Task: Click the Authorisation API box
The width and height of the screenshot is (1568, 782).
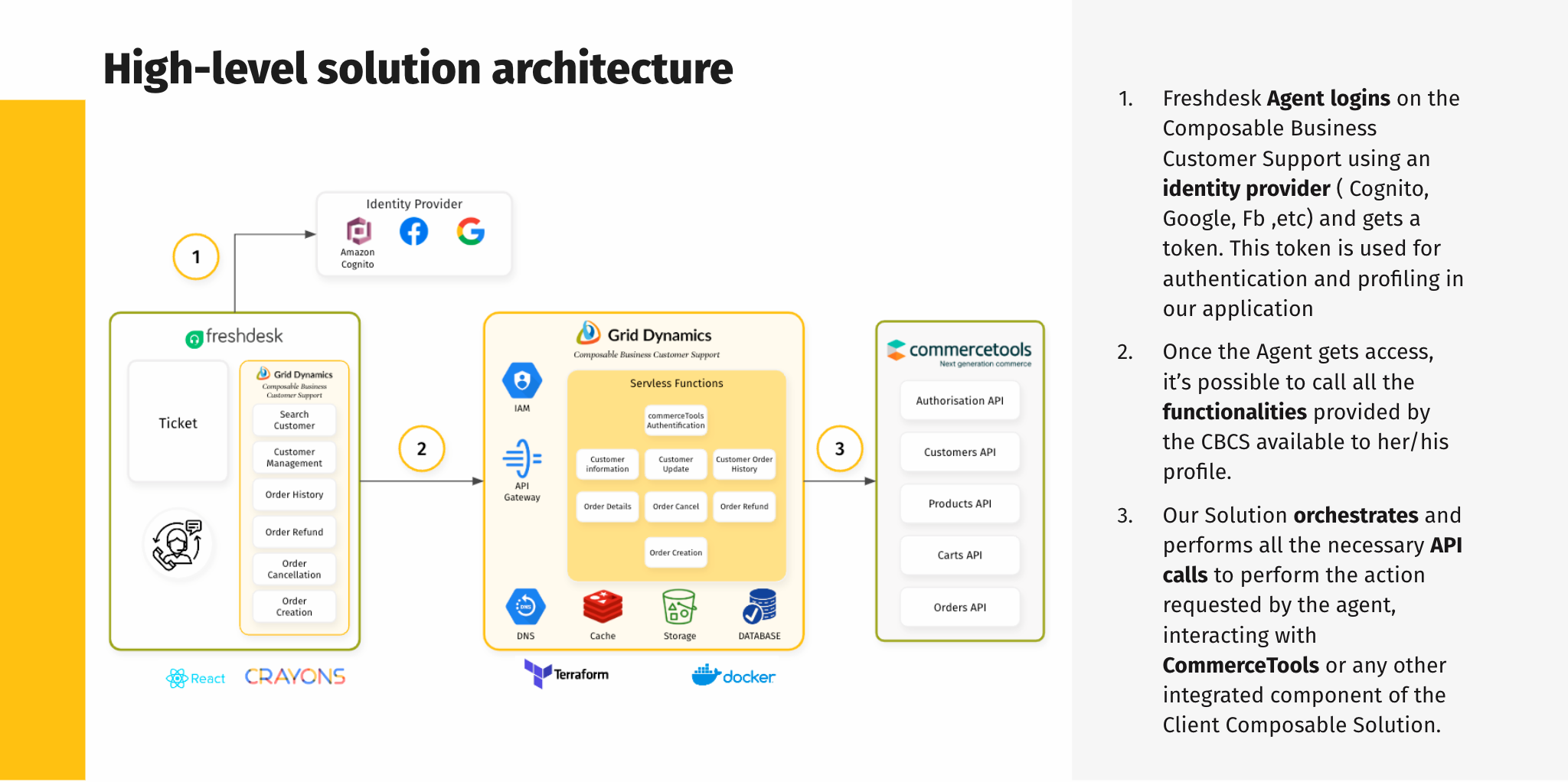Action: (960, 401)
